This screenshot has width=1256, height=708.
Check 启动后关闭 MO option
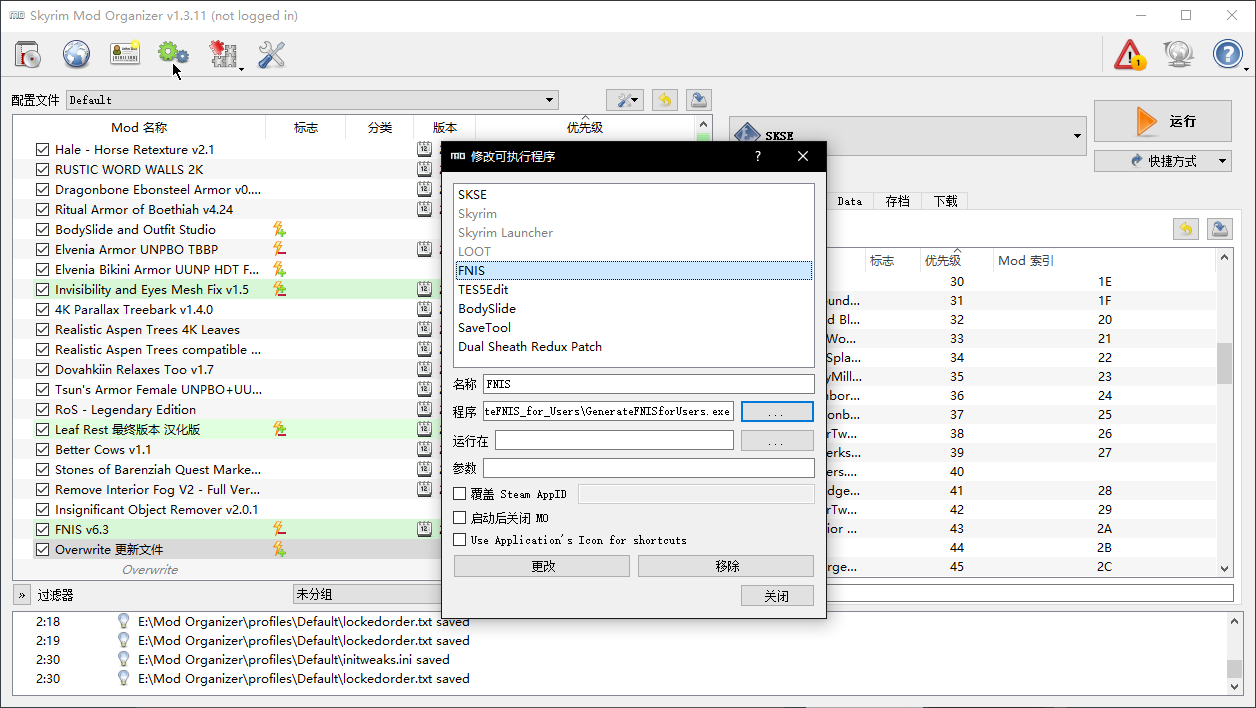click(x=460, y=518)
